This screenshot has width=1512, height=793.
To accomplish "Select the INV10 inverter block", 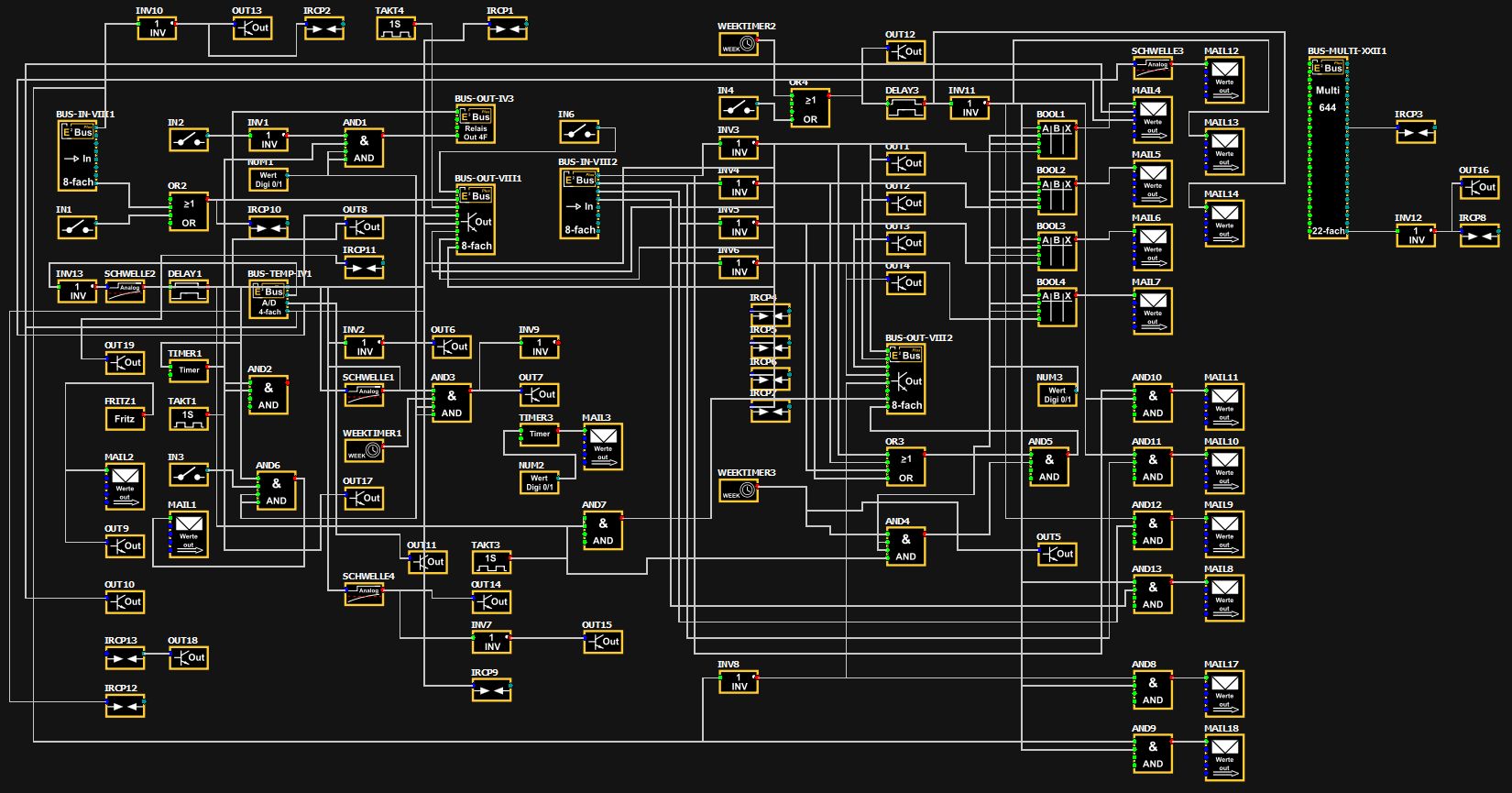I will 157,28.
